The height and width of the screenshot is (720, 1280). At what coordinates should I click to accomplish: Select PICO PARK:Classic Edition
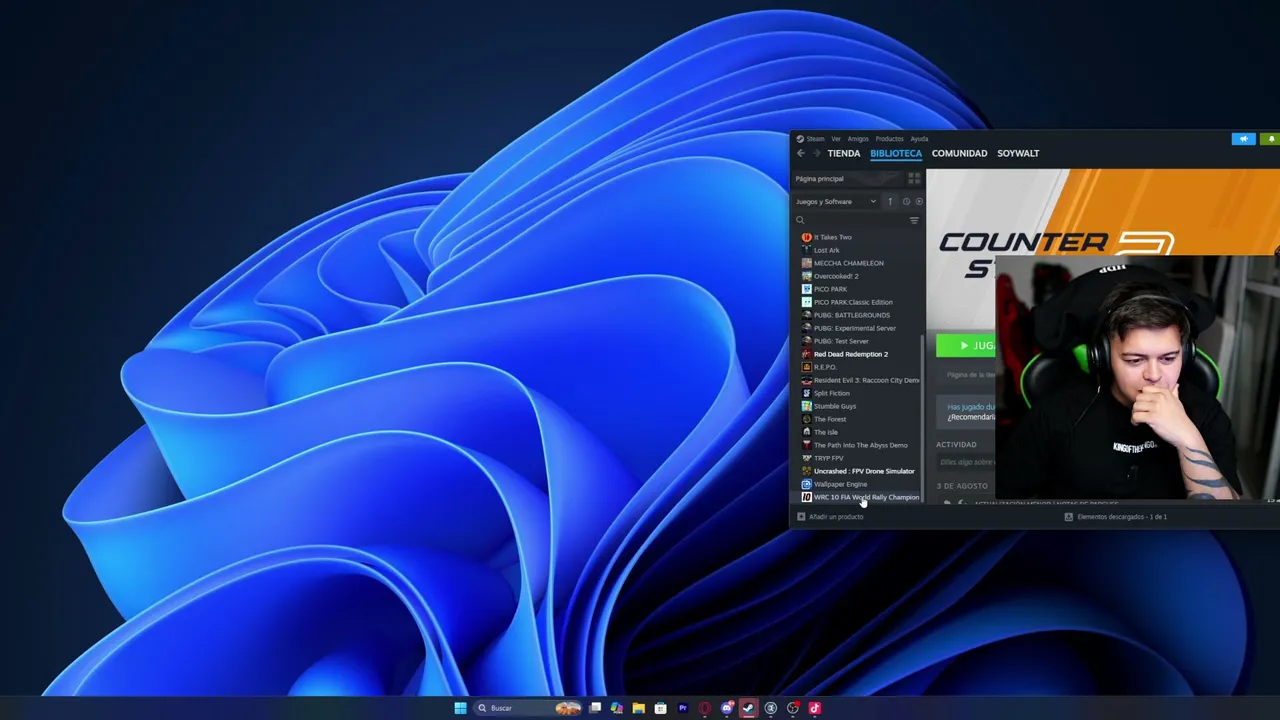853,302
